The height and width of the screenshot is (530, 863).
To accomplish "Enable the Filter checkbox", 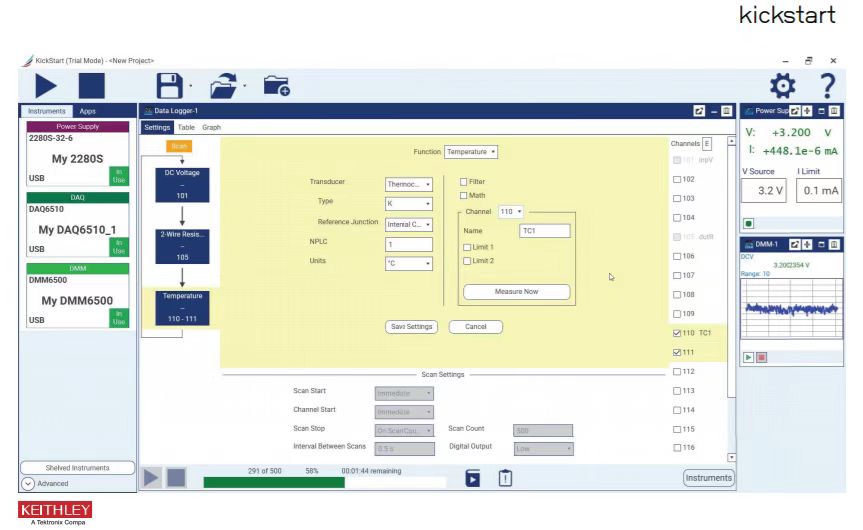I will (464, 182).
